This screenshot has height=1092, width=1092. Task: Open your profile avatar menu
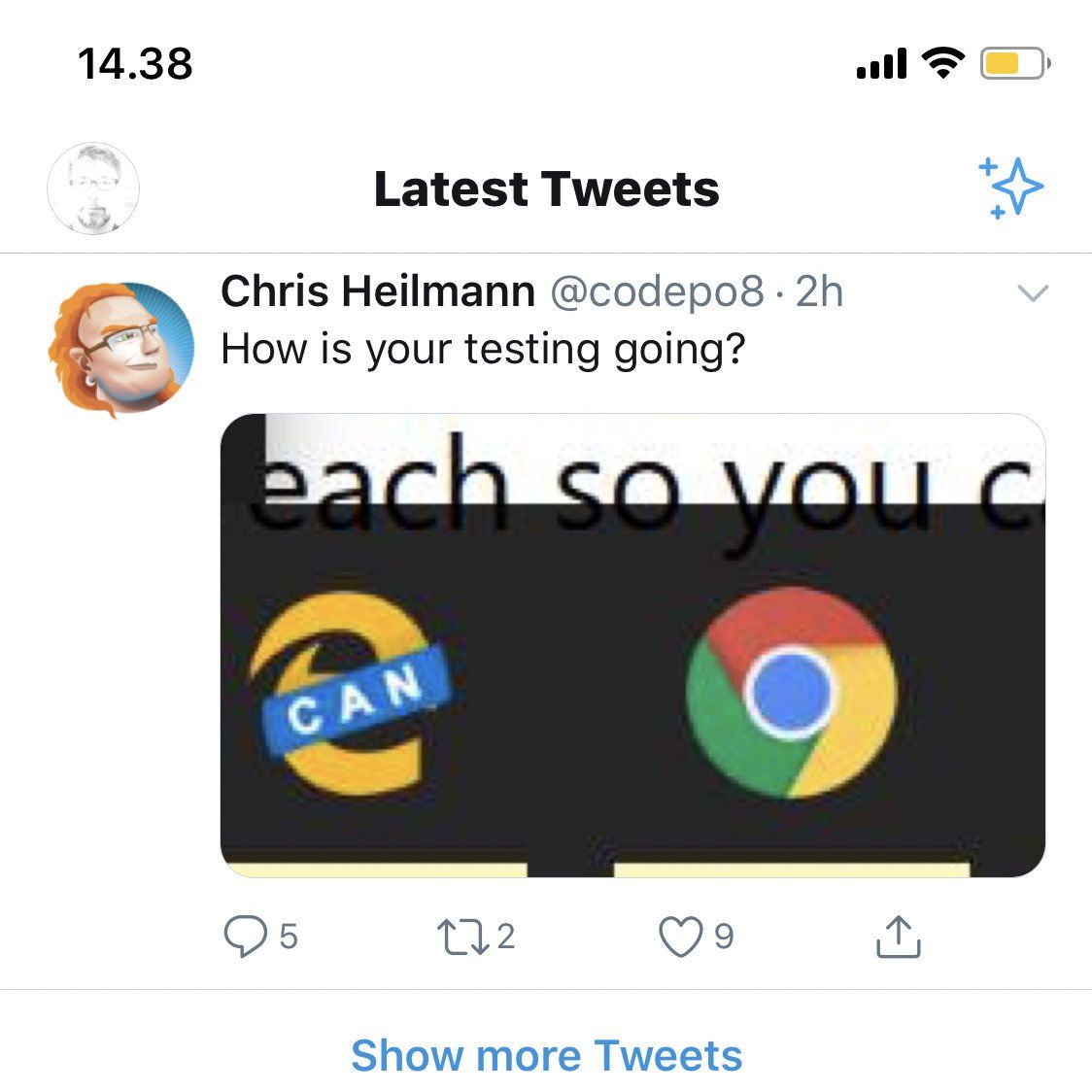pos(93,188)
